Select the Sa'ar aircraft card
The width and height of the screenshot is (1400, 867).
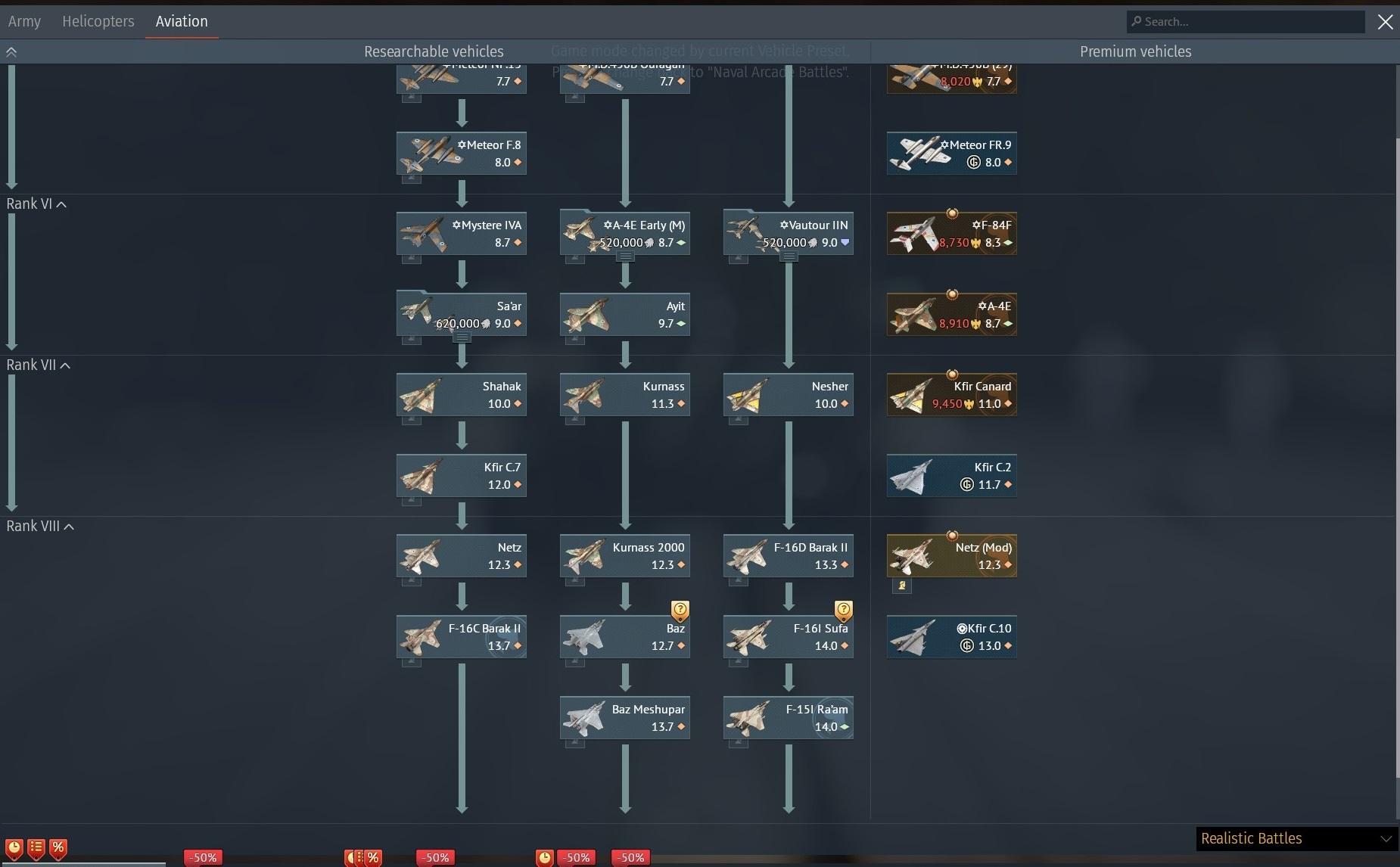pyautogui.click(x=462, y=315)
